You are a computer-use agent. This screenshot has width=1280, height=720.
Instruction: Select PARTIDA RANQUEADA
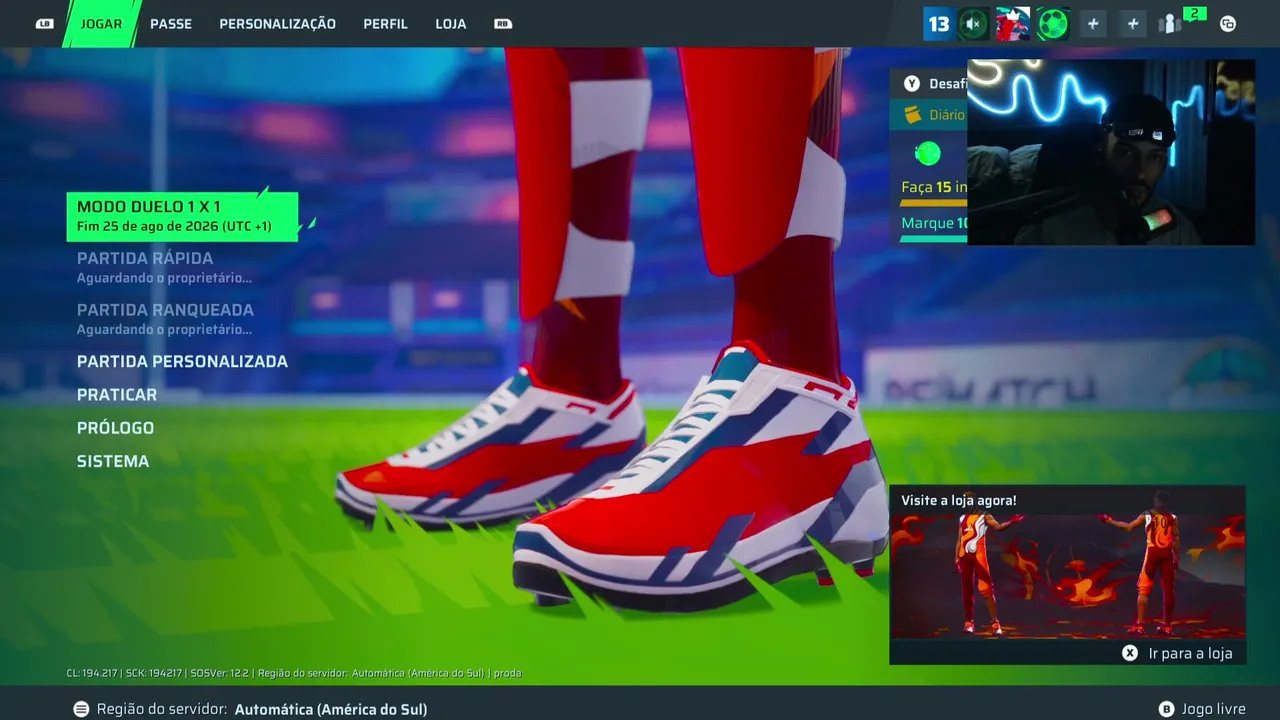165,318
